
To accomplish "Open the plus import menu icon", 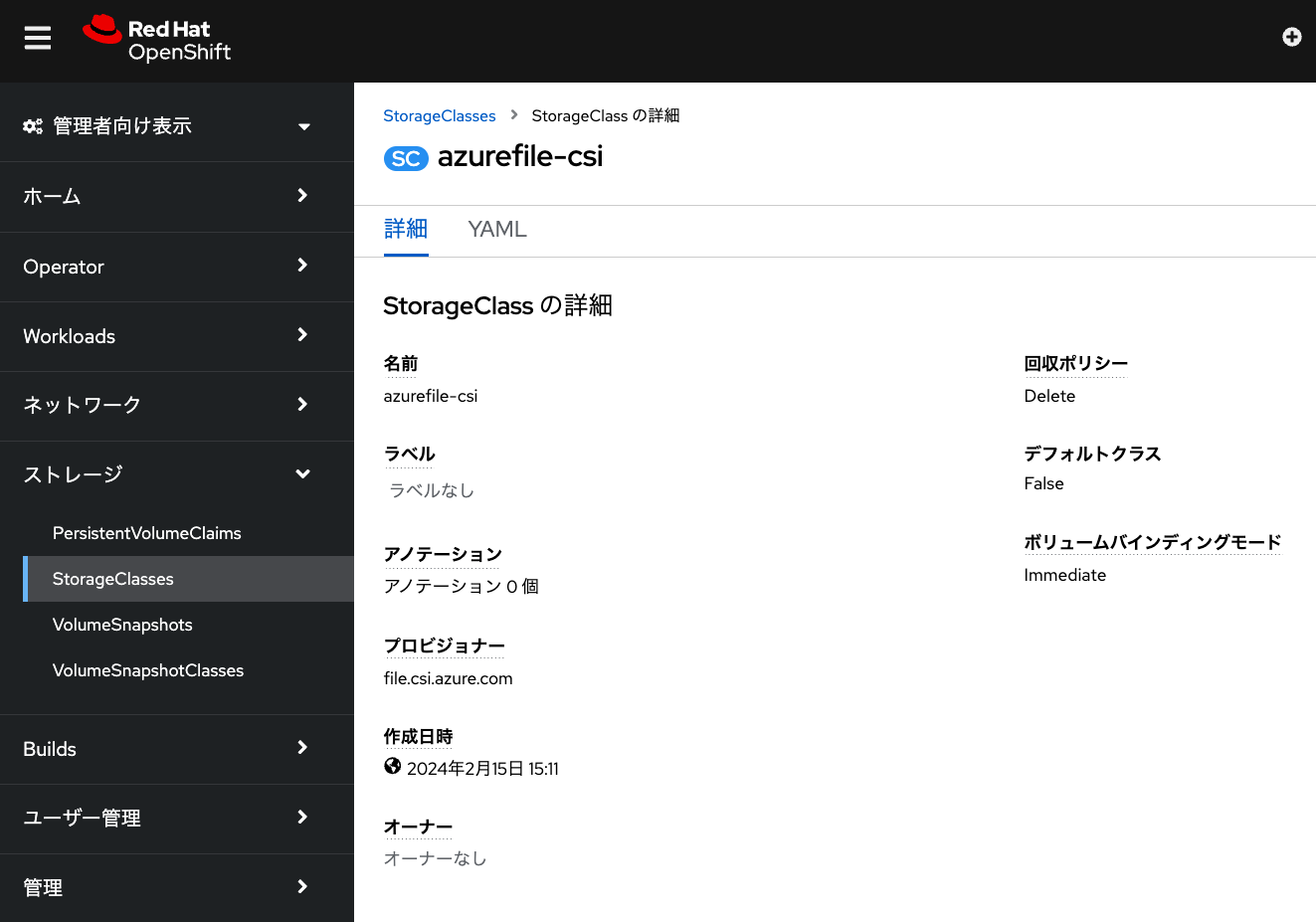I will point(1292,37).
